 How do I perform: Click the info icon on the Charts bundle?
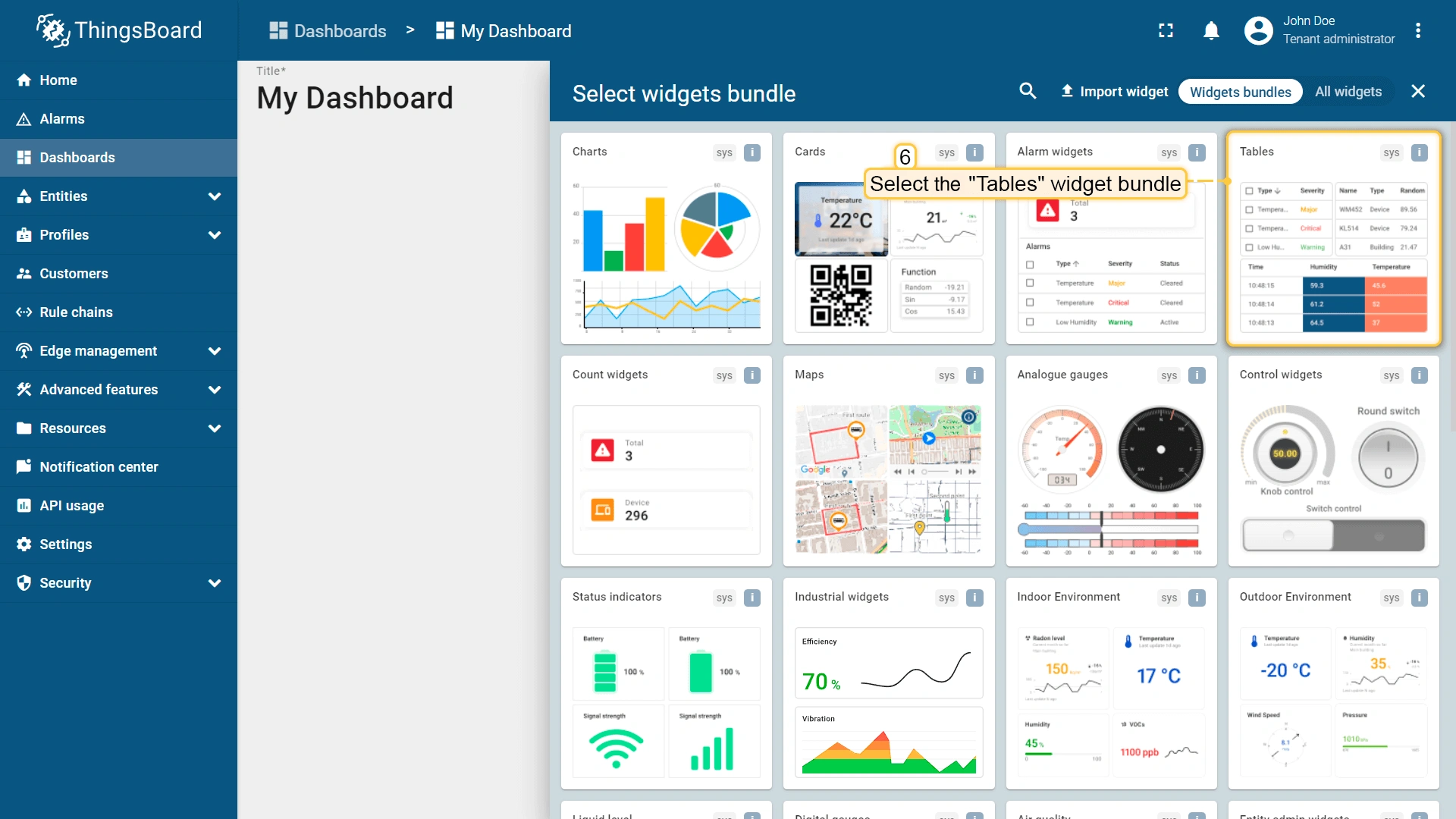pyautogui.click(x=752, y=152)
